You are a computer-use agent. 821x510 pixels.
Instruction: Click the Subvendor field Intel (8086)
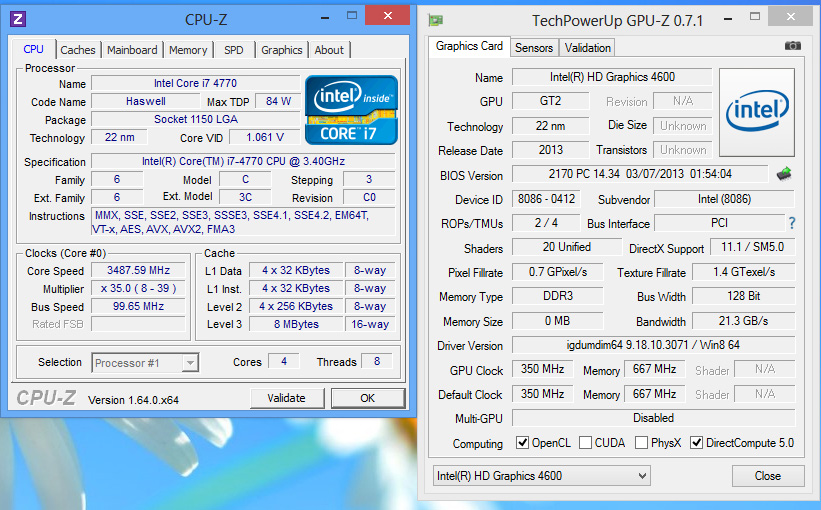(x=724, y=199)
